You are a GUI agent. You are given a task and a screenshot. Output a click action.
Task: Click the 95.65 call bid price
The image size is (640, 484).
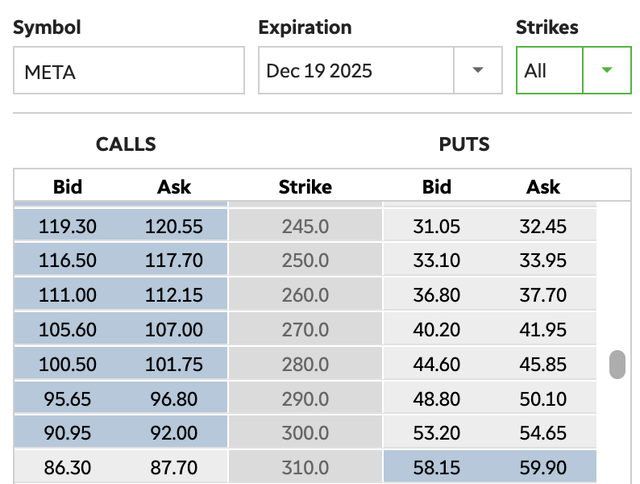(x=68, y=398)
